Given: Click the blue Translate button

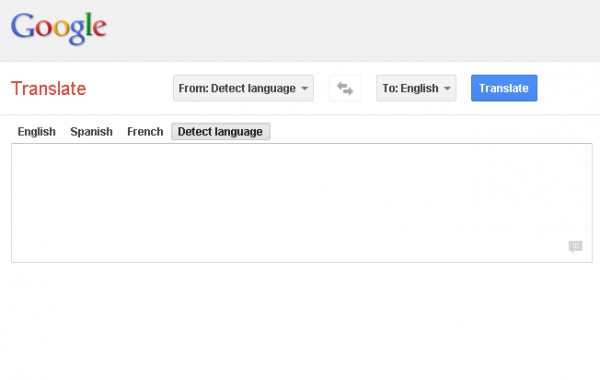Looking at the screenshot, I should [x=504, y=88].
